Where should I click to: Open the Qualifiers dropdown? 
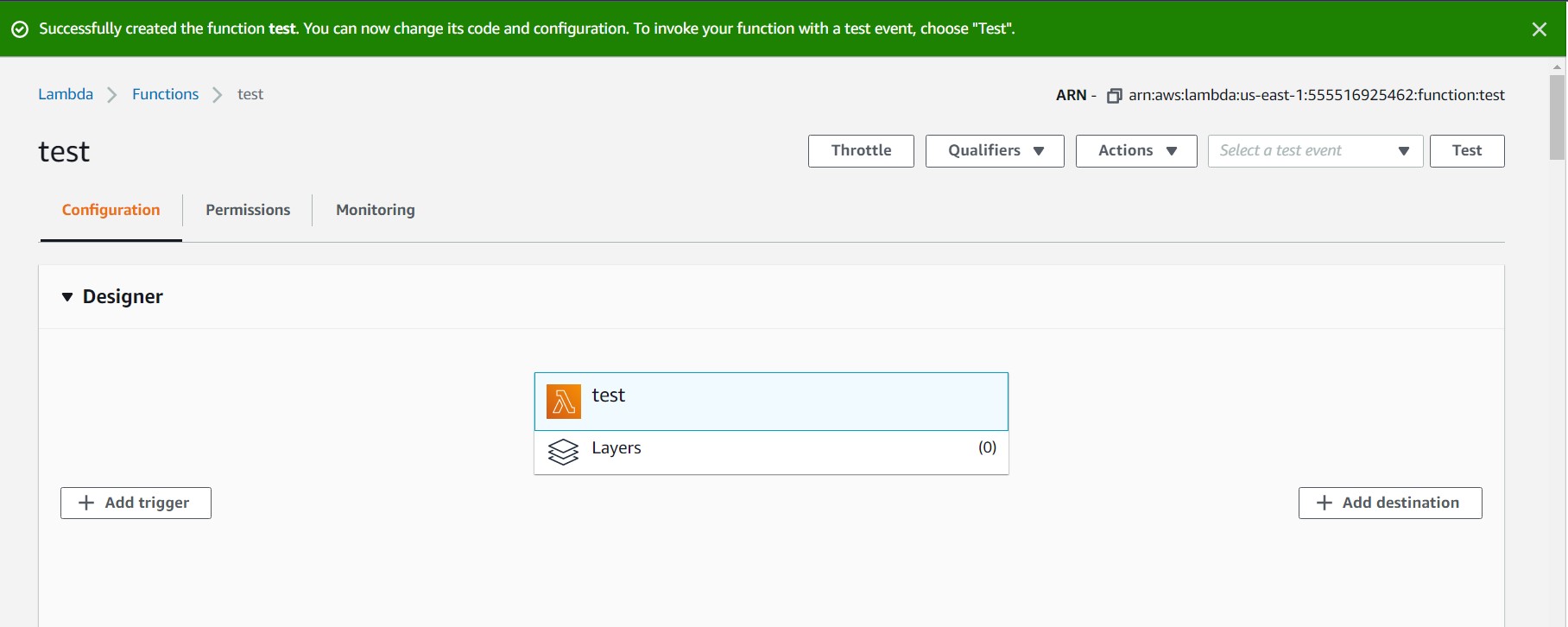pos(995,151)
